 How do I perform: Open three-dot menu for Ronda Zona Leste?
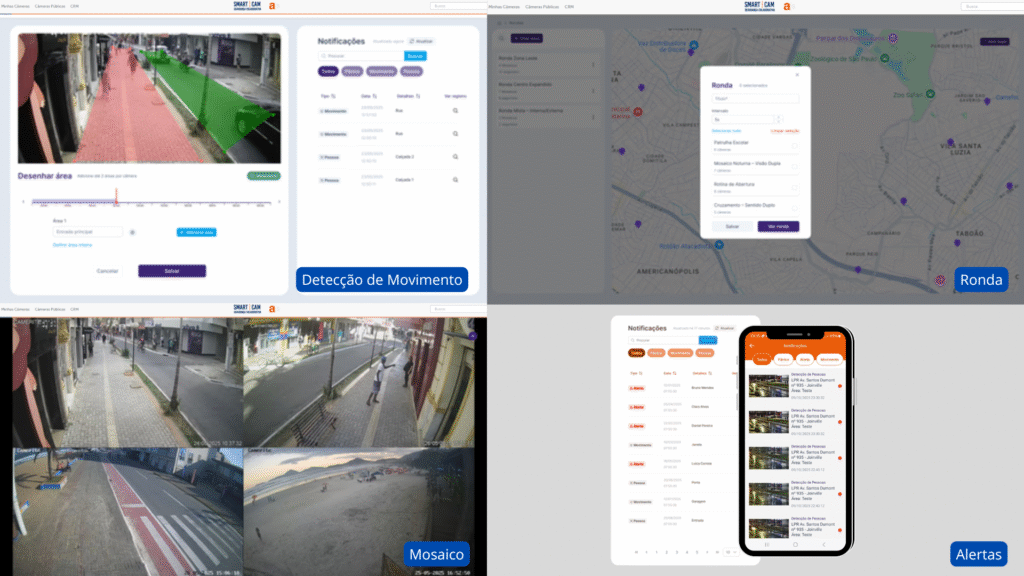click(x=593, y=65)
